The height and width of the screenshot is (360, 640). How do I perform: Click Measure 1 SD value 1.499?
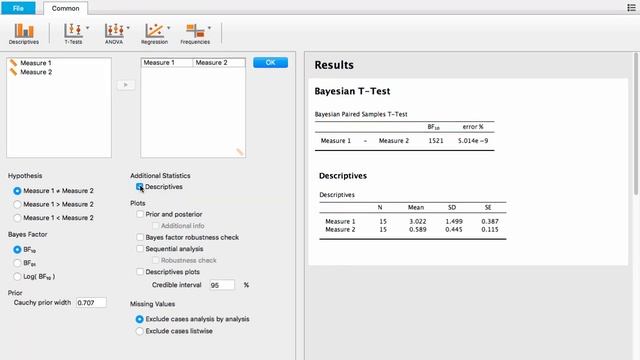click(x=454, y=221)
